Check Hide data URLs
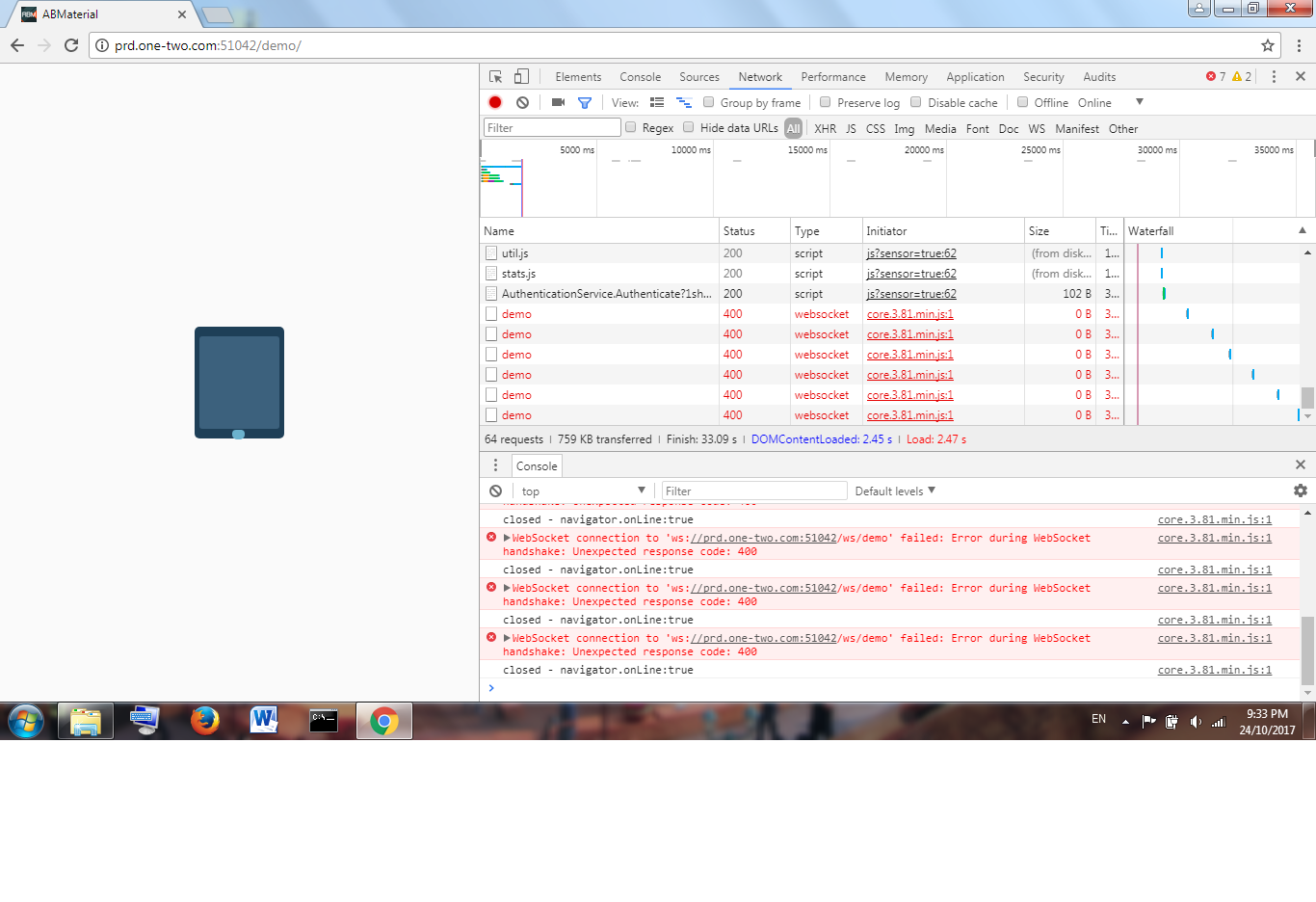 688,127
